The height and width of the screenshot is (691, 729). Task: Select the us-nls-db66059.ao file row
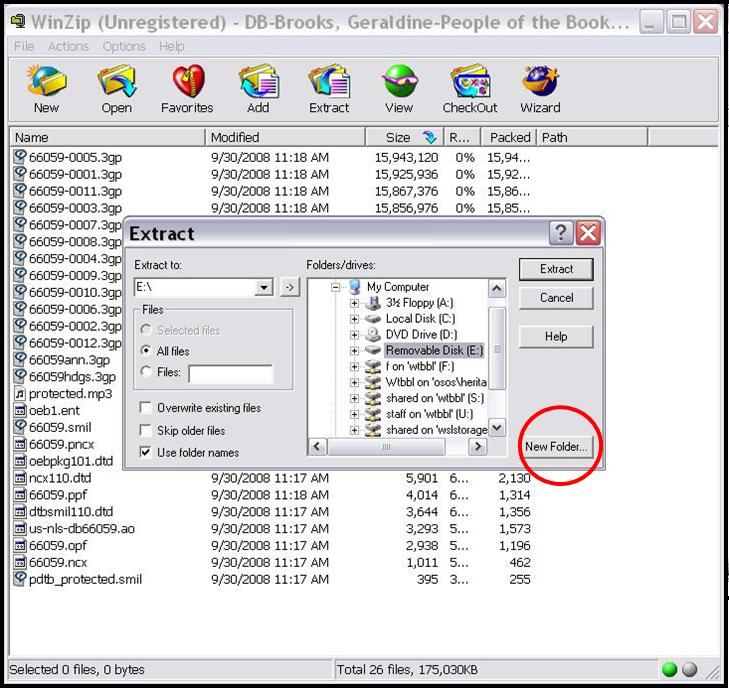coord(272,528)
